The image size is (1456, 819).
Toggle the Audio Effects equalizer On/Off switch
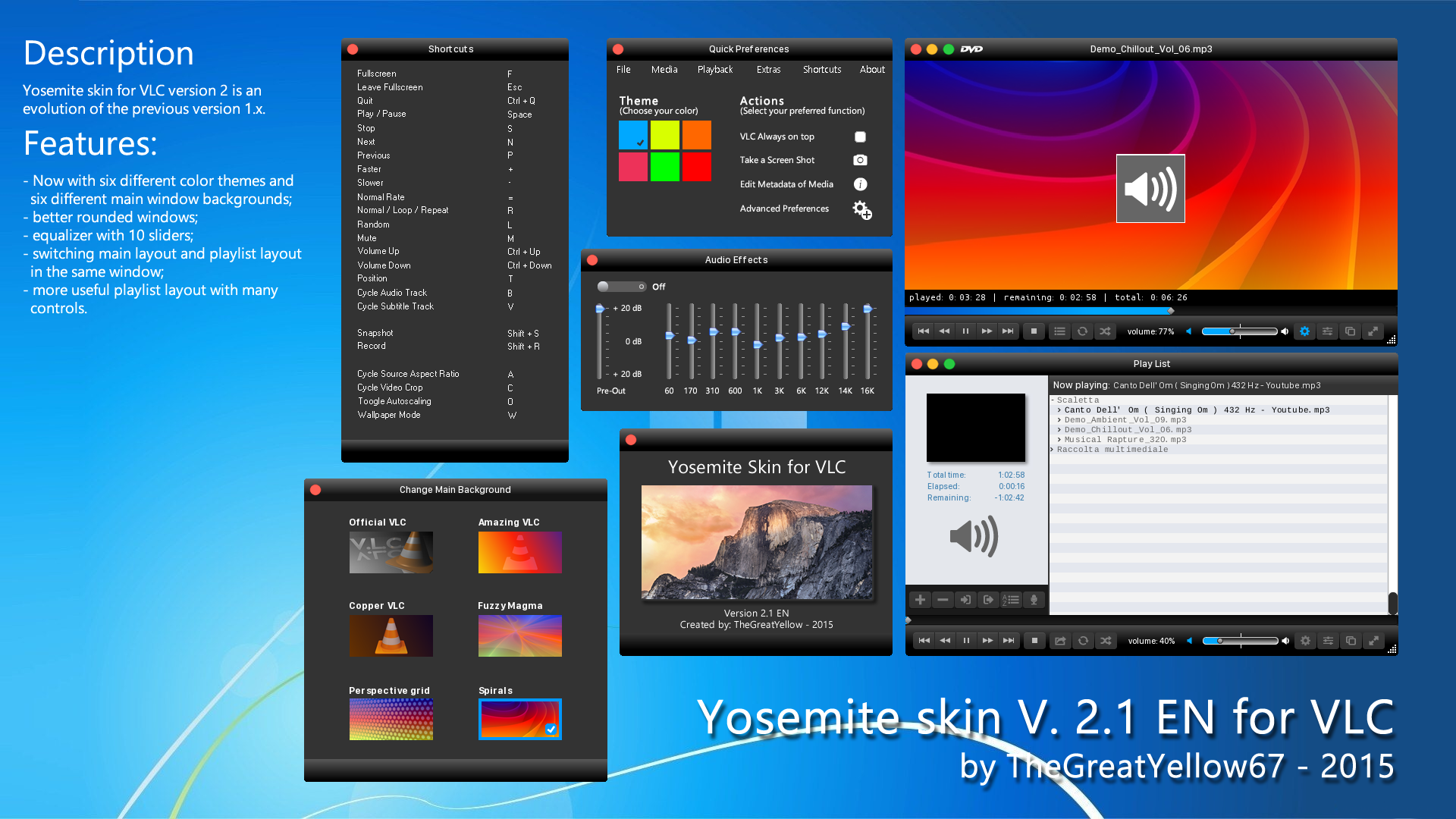coord(621,287)
